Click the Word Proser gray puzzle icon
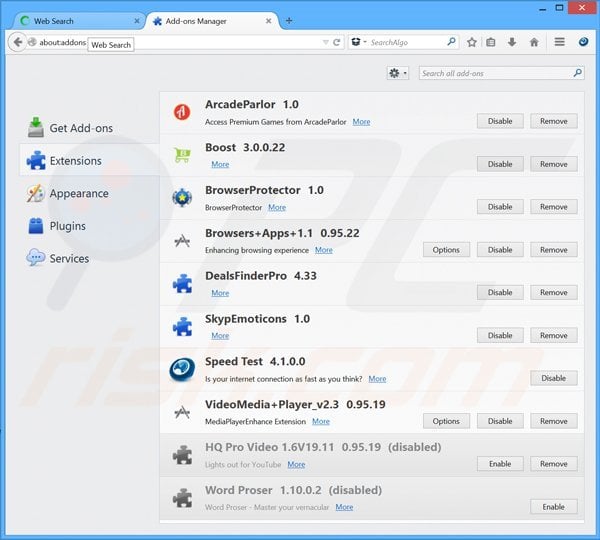Image resolution: width=600 pixels, height=540 pixels. click(x=183, y=498)
